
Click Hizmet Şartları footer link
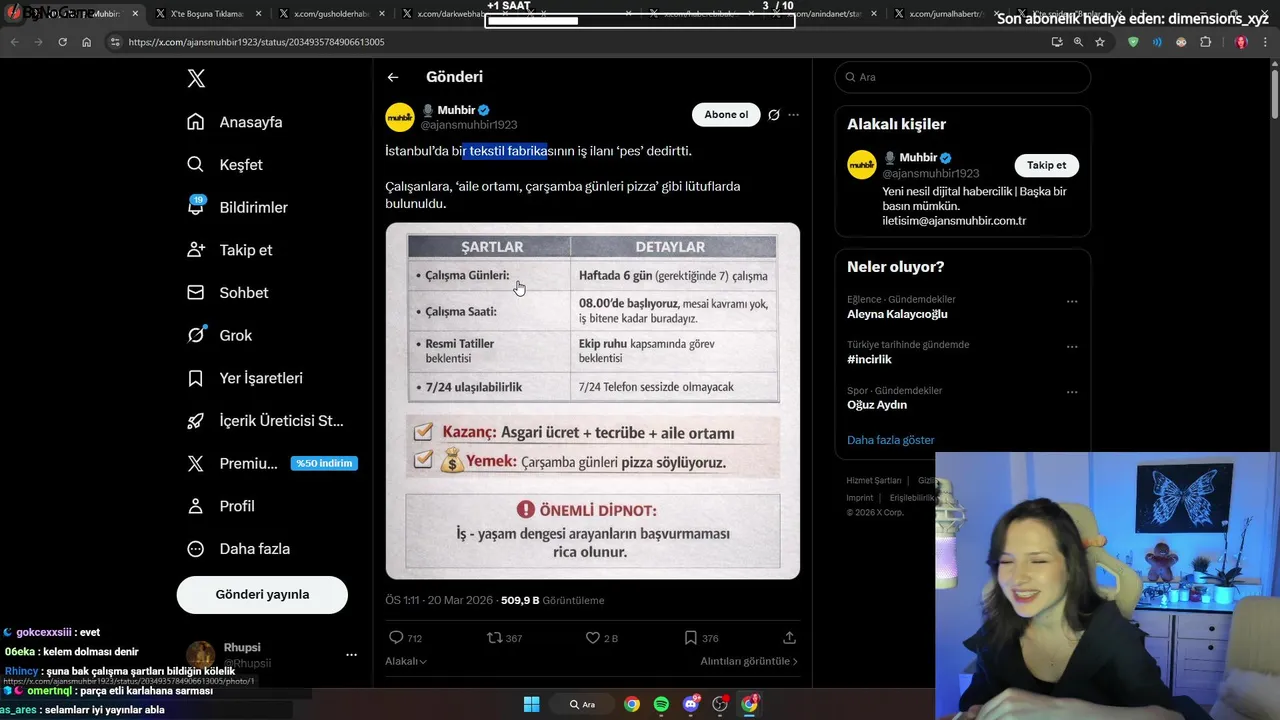click(873, 481)
